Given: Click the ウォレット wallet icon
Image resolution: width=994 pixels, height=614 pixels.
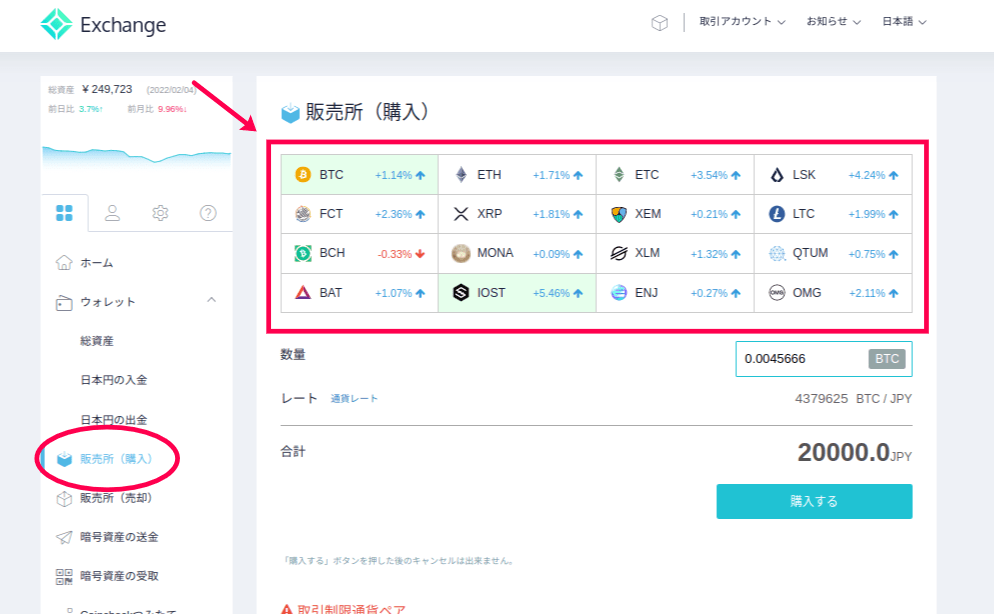Looking at the screenshot, I should point(64,302).
